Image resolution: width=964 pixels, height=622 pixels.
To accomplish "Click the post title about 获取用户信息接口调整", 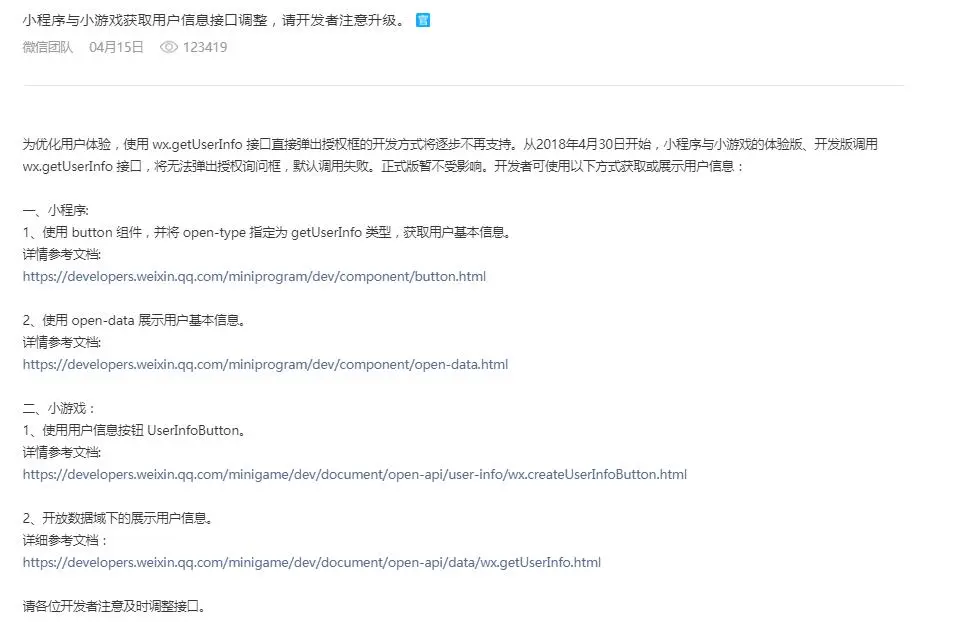I will coord(215,20).
